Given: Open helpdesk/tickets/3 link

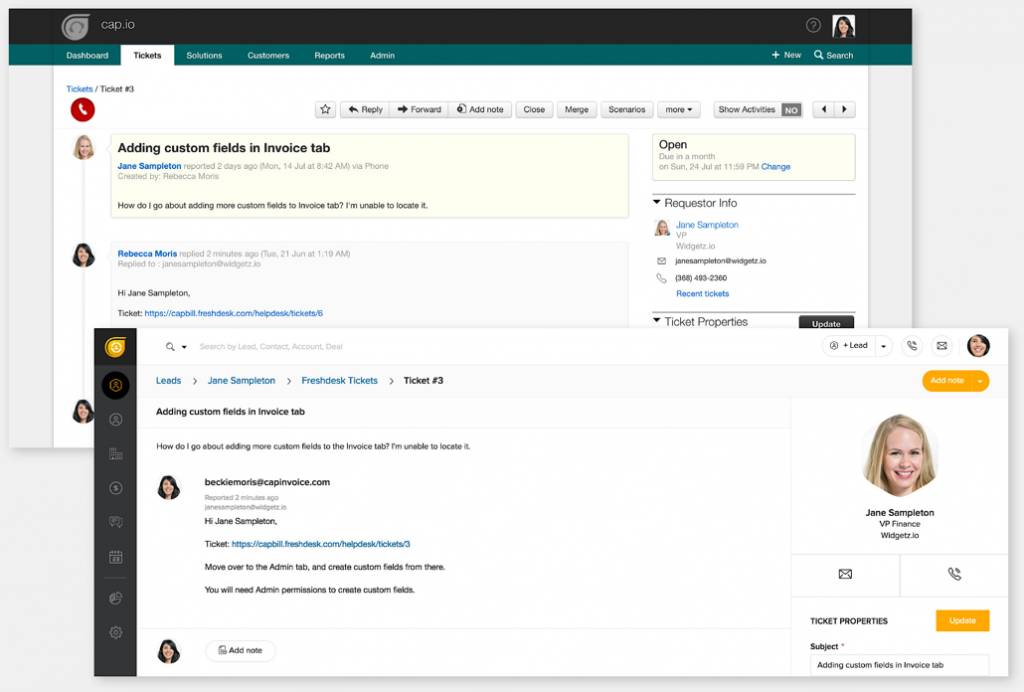Looking at the screenshot, I should [321, 544].
